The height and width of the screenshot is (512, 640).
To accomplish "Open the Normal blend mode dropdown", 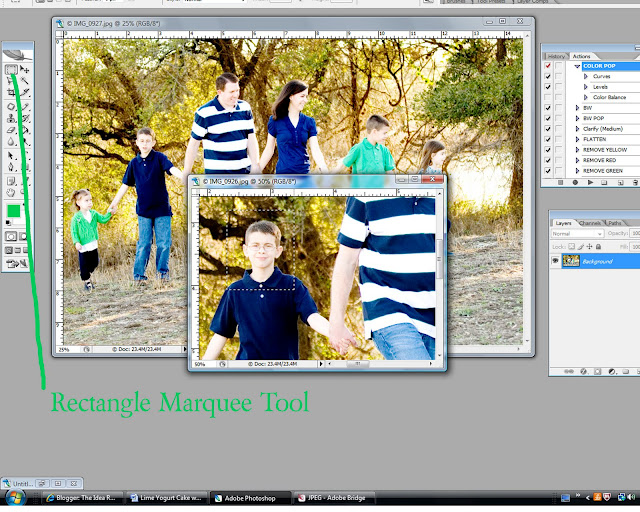I will (577, 234).
